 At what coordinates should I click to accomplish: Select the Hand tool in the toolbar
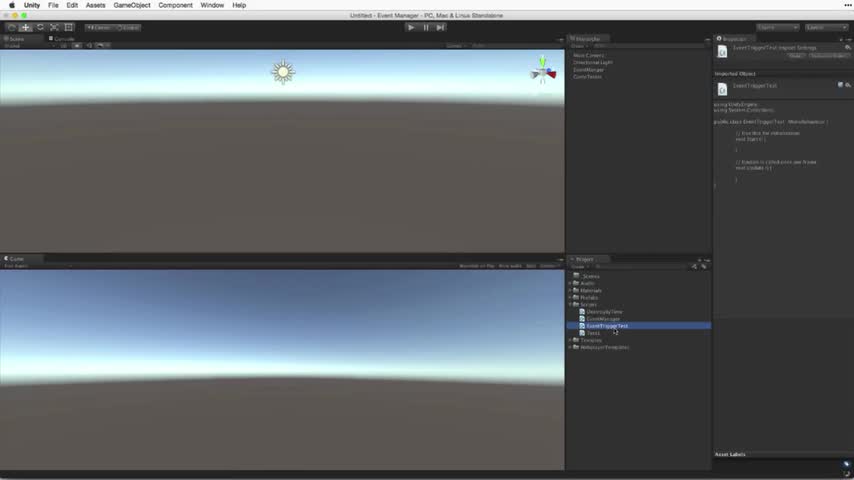pyautogui.click(x=11, y=27)
